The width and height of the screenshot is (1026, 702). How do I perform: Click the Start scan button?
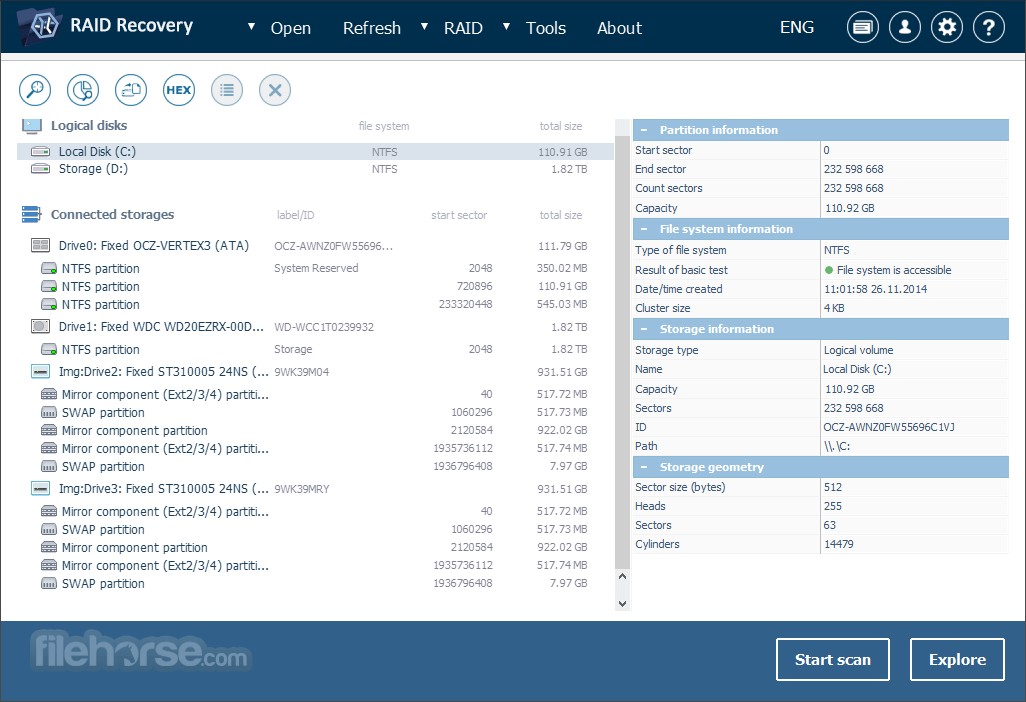[x=832, y=659]
